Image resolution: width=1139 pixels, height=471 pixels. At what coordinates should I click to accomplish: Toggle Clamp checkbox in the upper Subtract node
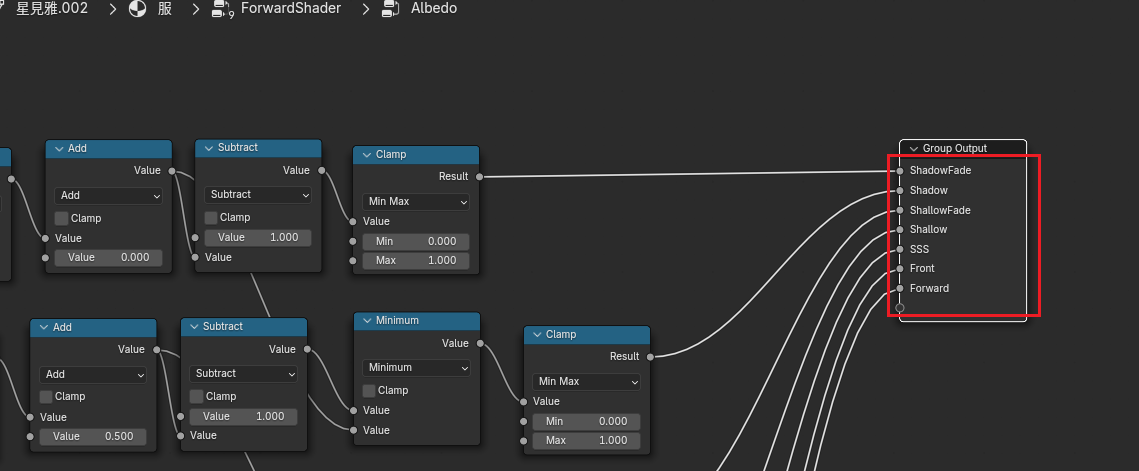pos(211,217)
